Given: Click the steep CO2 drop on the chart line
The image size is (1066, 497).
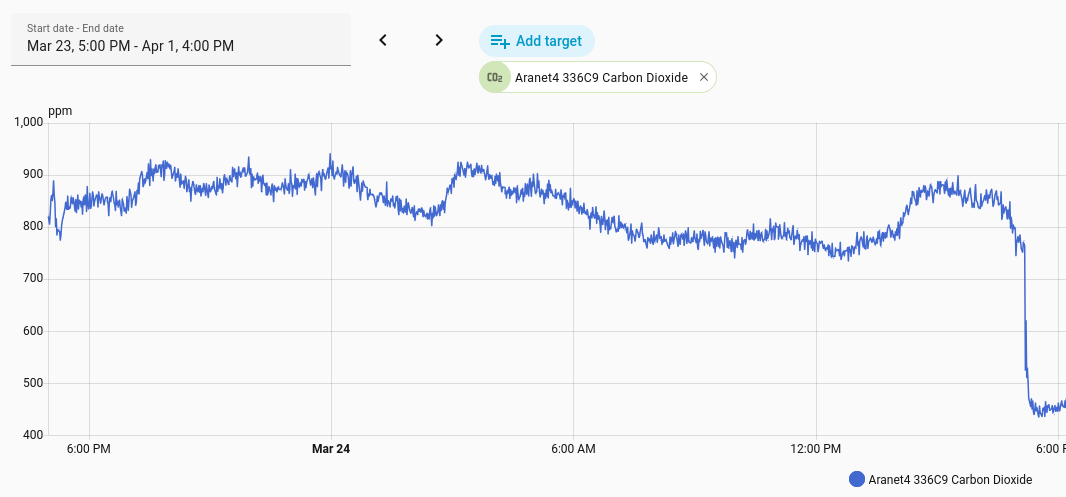Looking at the screenshot, I should click(1025, 320).
